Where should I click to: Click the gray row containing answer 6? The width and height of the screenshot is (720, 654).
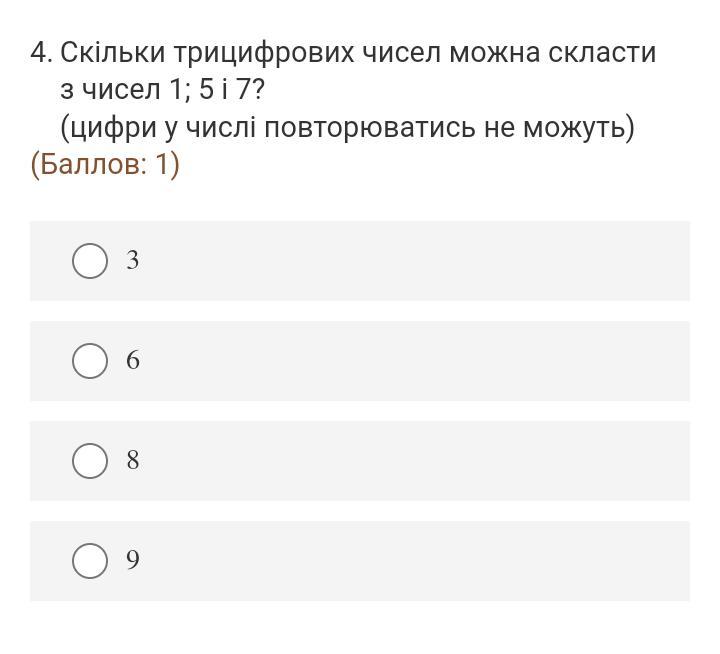tap(400, 361)
